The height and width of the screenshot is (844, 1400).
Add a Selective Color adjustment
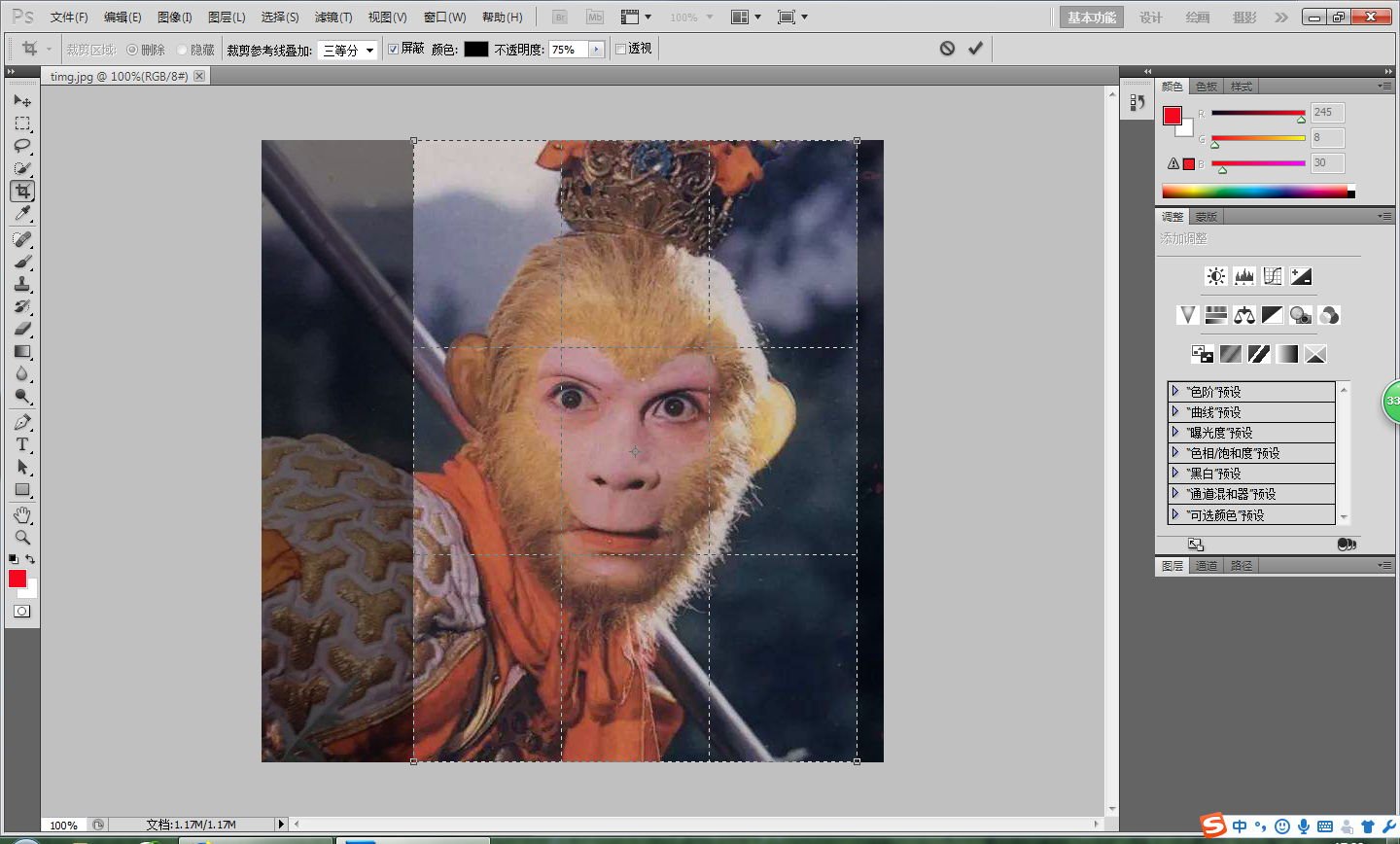pyautogui.click(x=1315, y=354)
